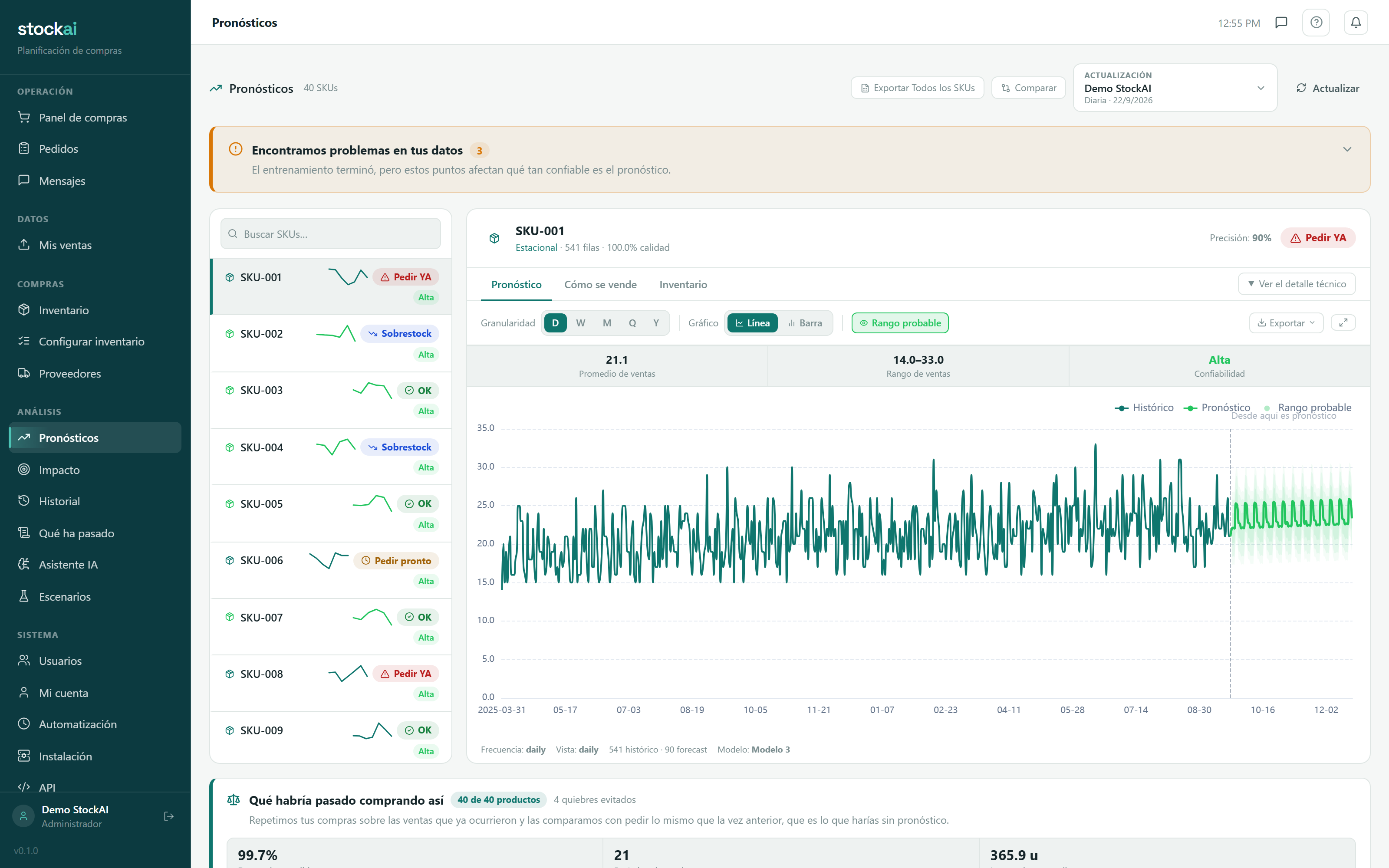
Task: Click Exportar Todos los SKUs button
Action: click(917, 88)
